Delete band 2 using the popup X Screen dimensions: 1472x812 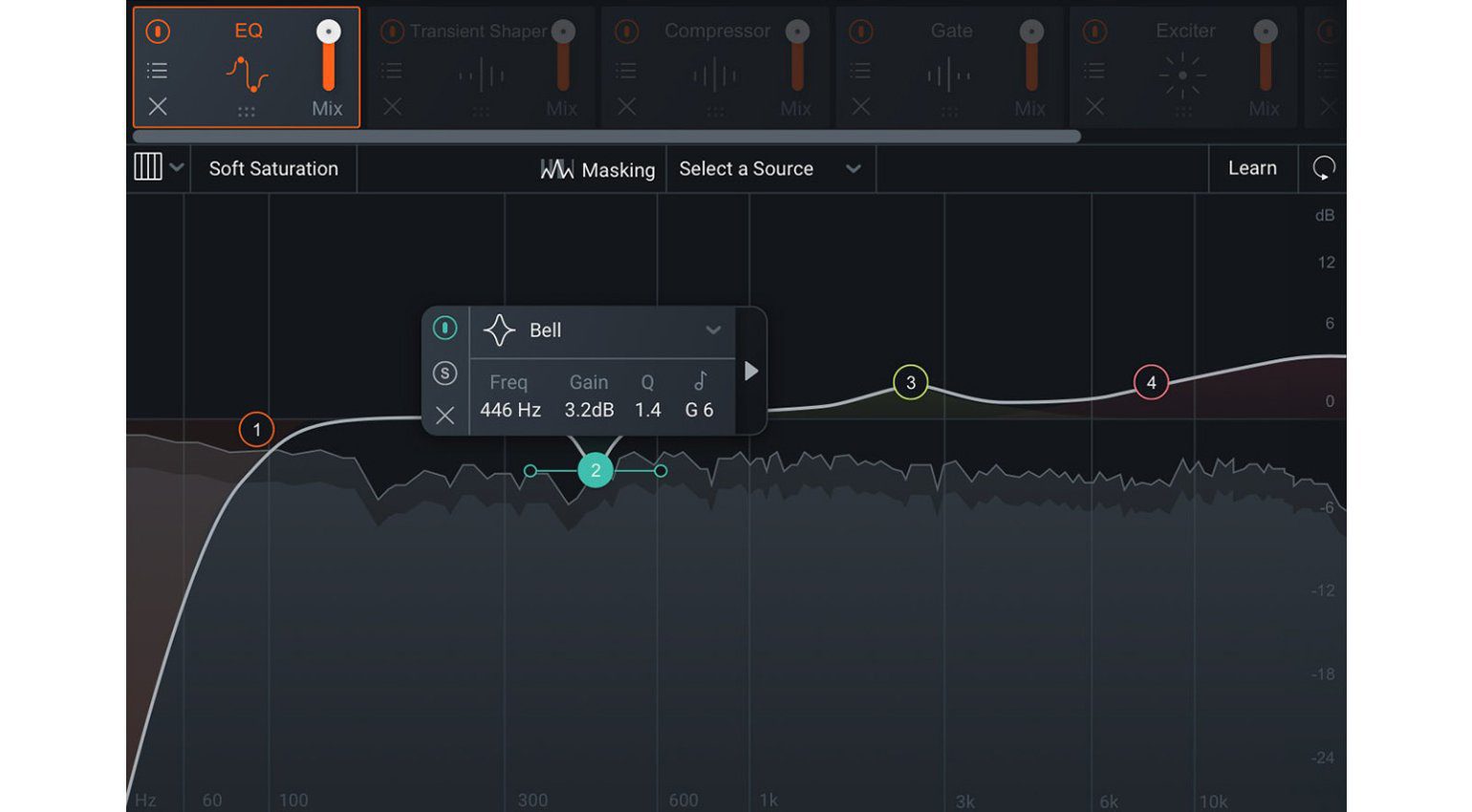click(x=444, y=416)
